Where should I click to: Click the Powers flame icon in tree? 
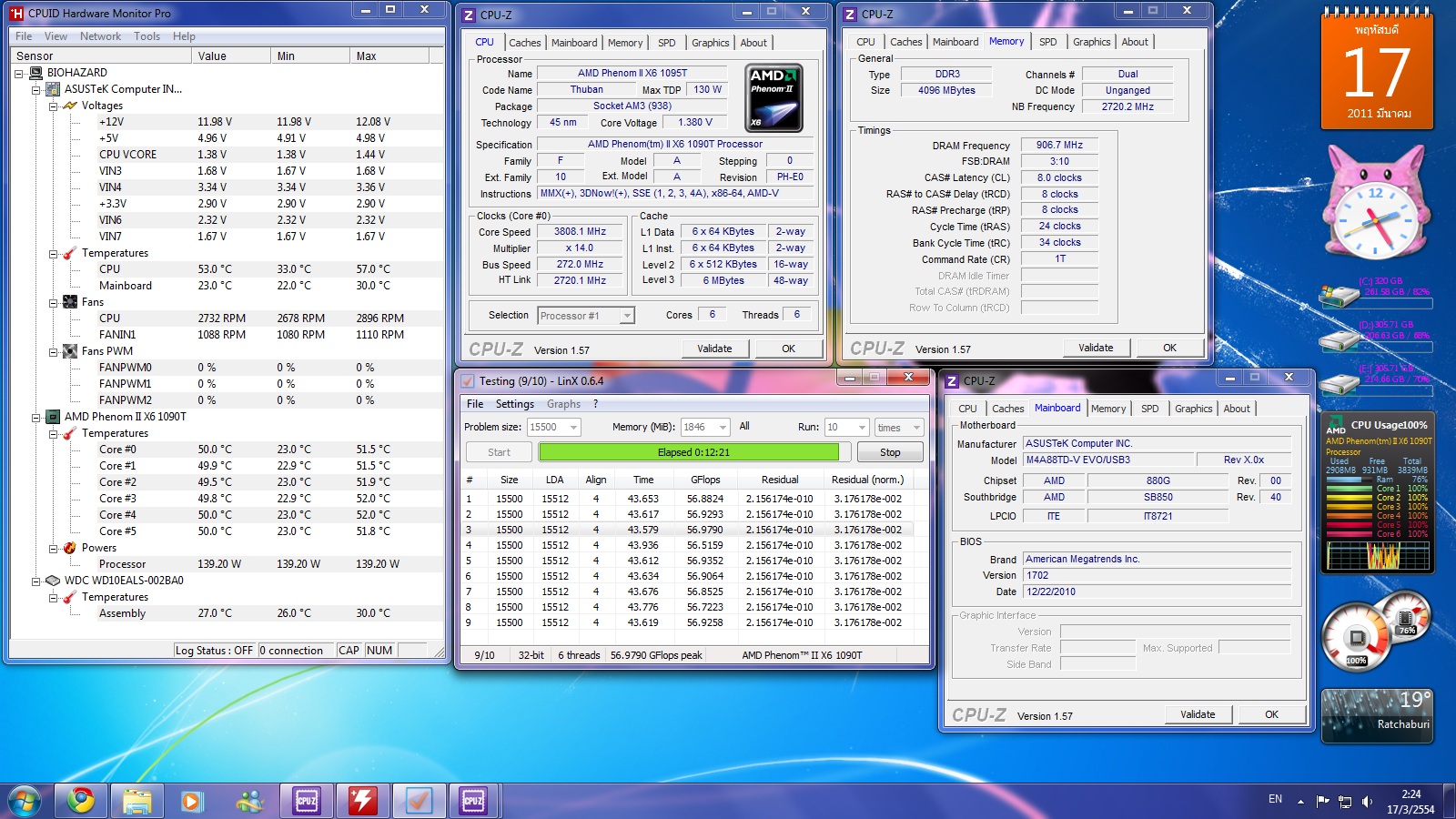70,548
